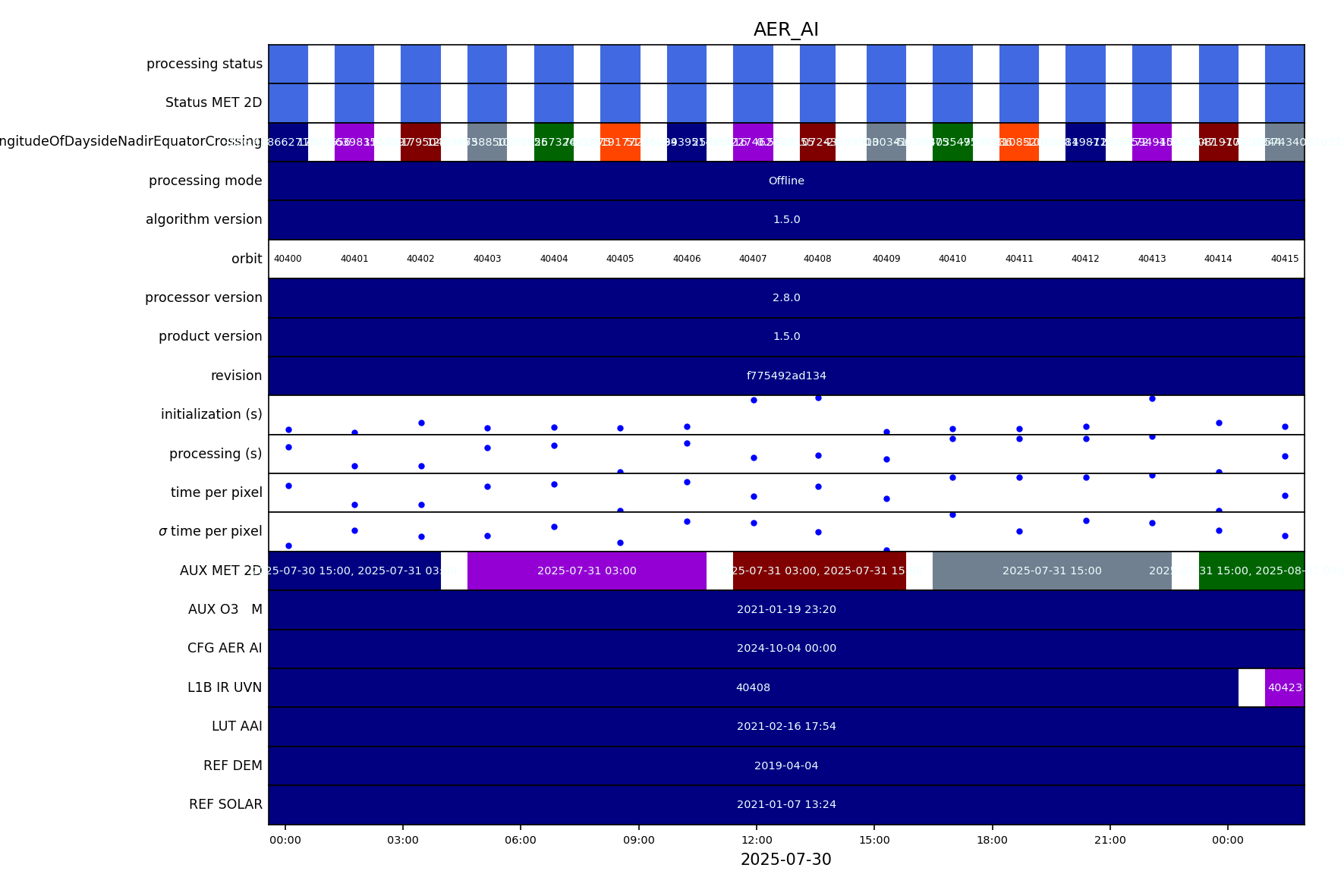
Task: Click the gray 2025-07-31 15:00 AUX MET 2D block
Action: tap(1051, 571)
